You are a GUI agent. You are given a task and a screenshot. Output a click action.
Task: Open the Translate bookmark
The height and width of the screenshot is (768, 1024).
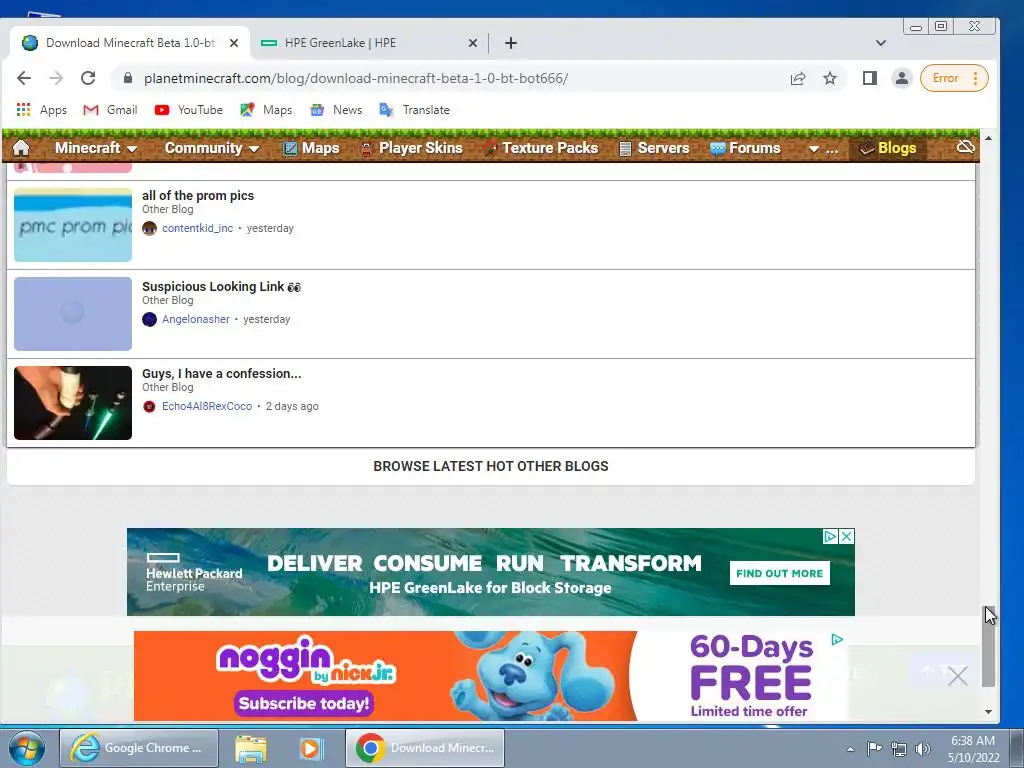coord(415,110)
